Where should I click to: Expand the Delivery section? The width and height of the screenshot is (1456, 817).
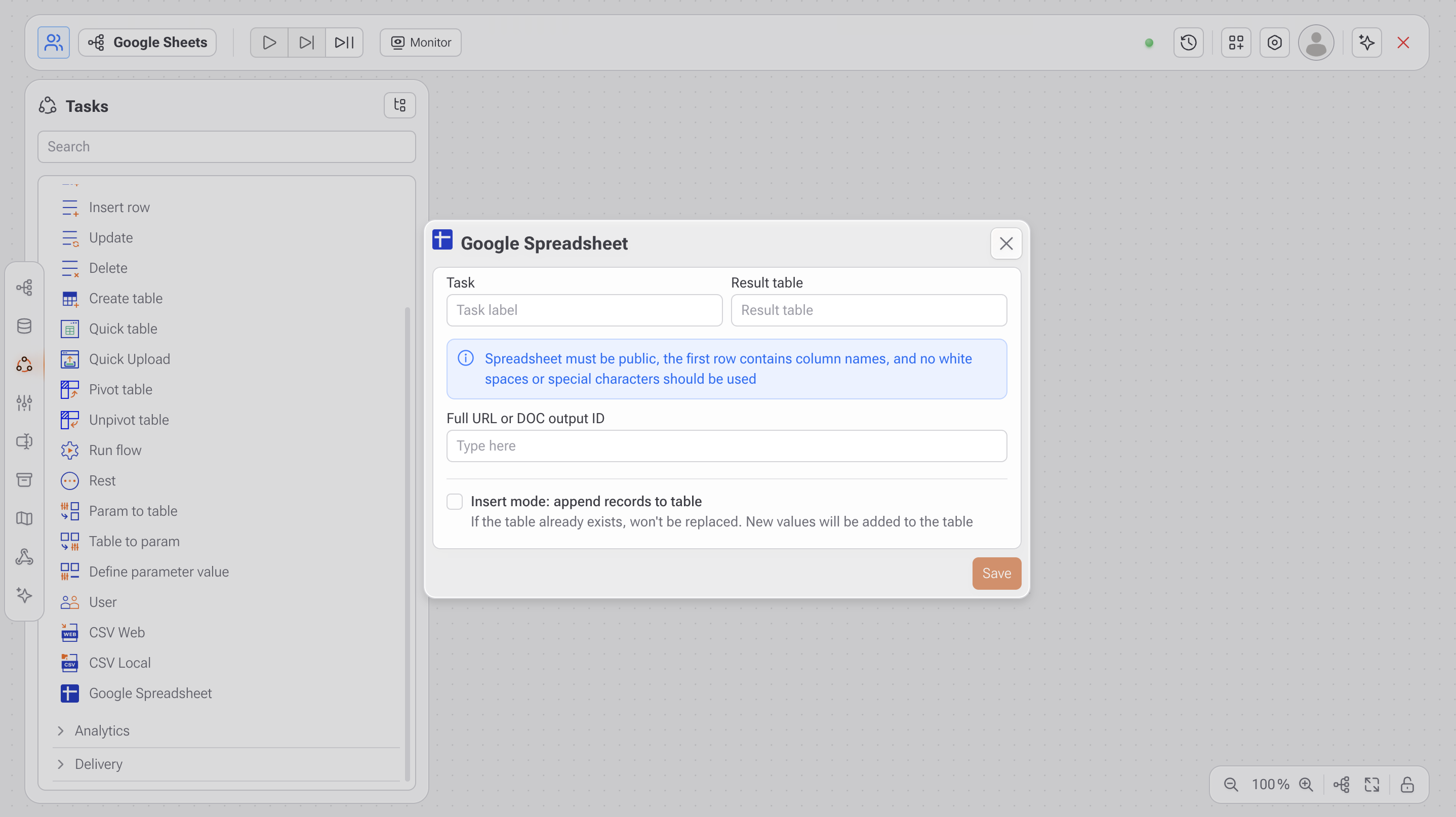tap(98, 764)
